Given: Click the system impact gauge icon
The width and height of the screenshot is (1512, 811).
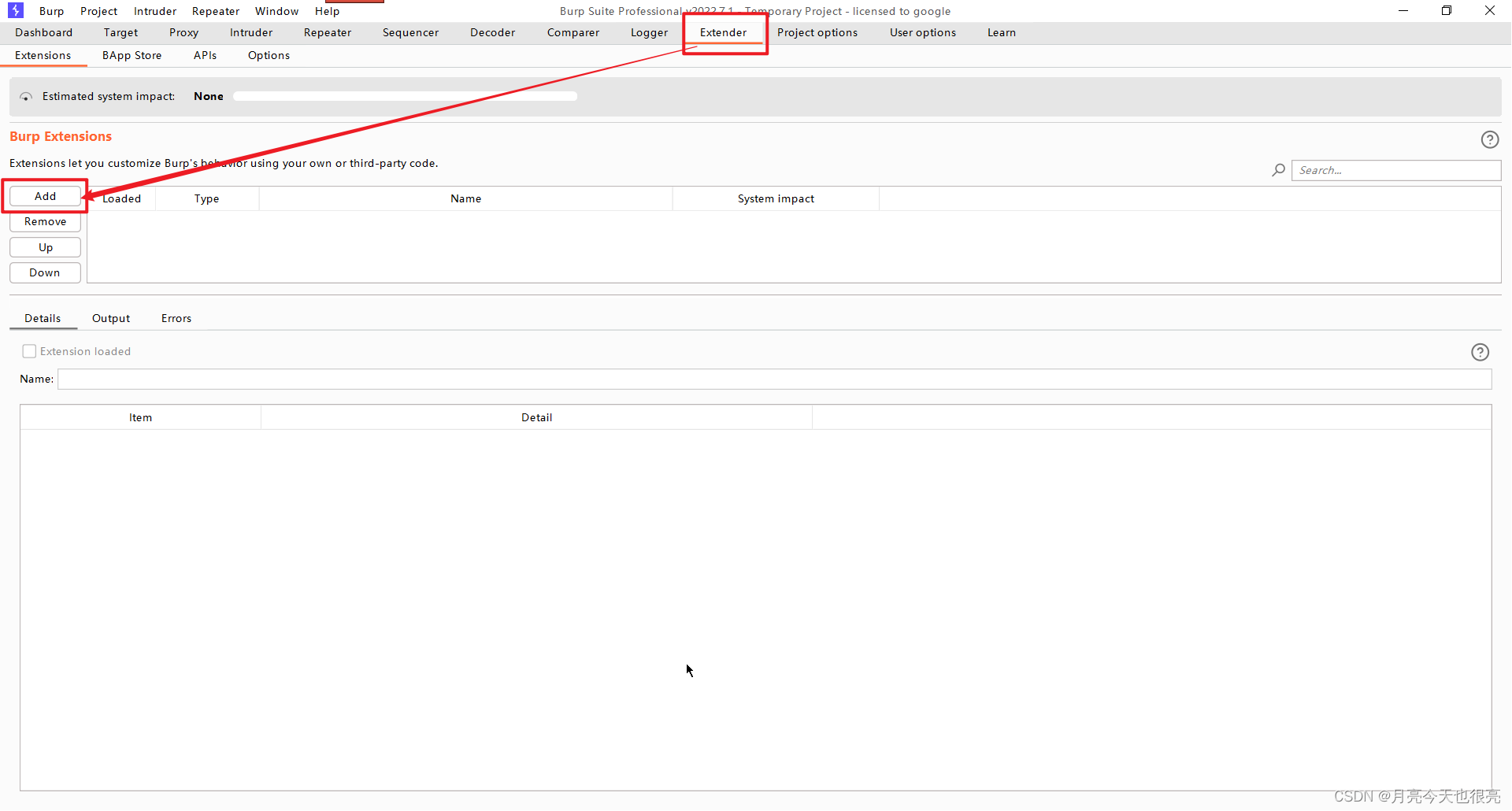Looking at the screenshot, I should 26,97.
